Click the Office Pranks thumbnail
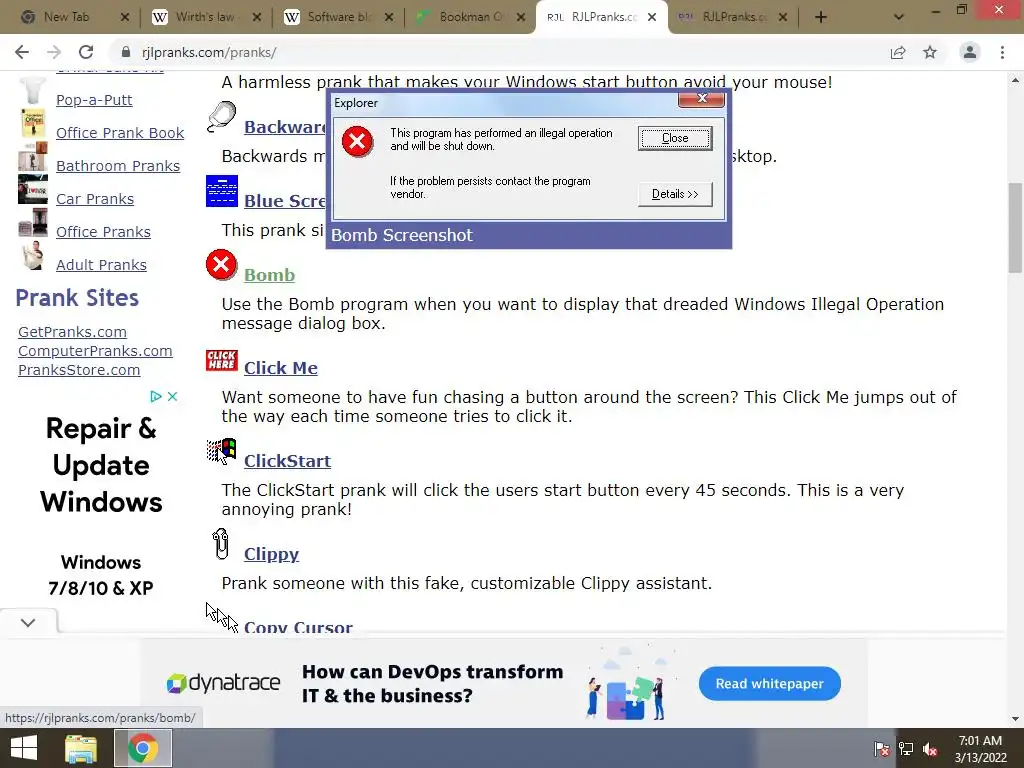The image size is (1024, 768). [x=32, y=223]
